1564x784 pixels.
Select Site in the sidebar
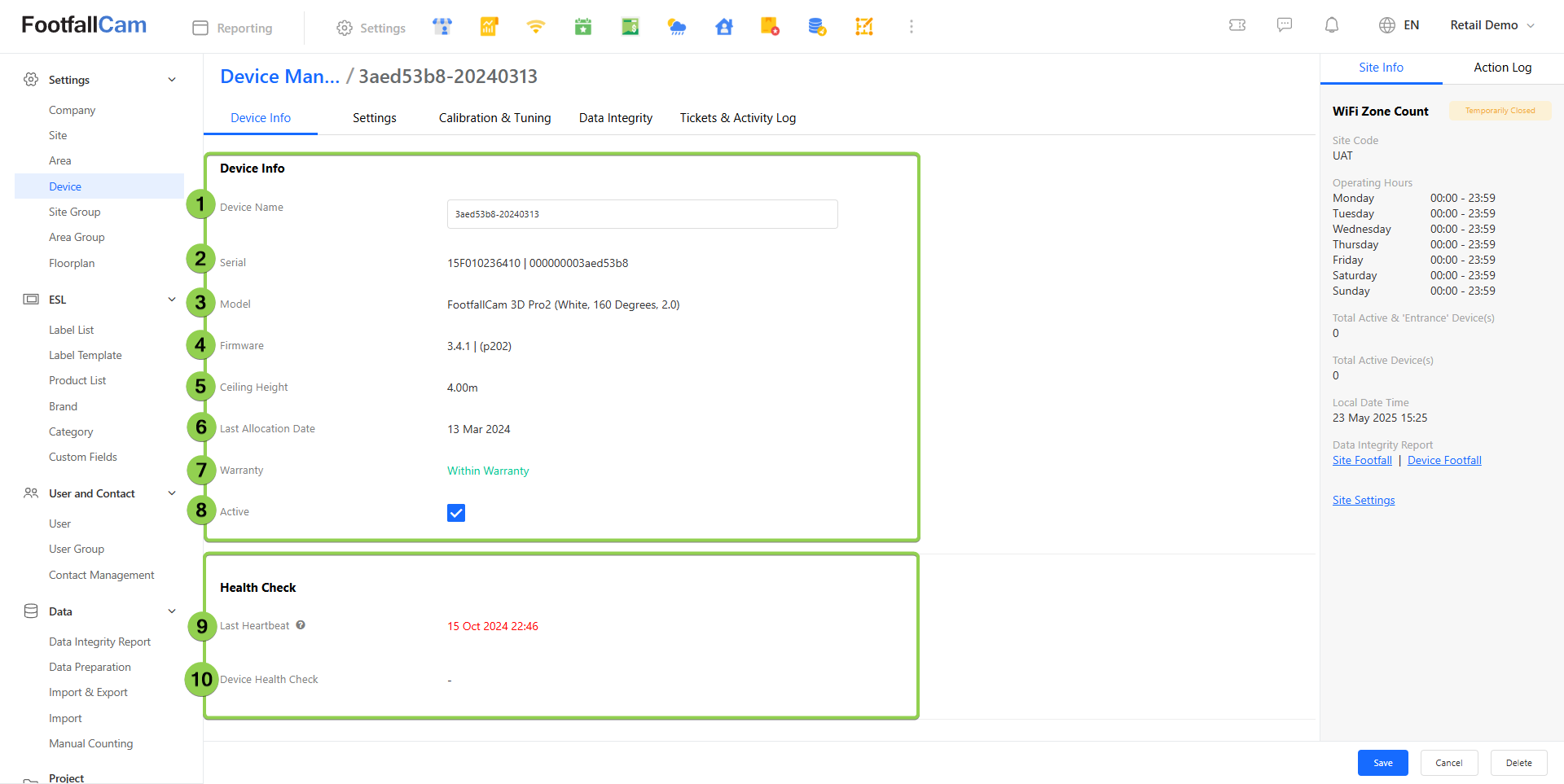(58, 135)
